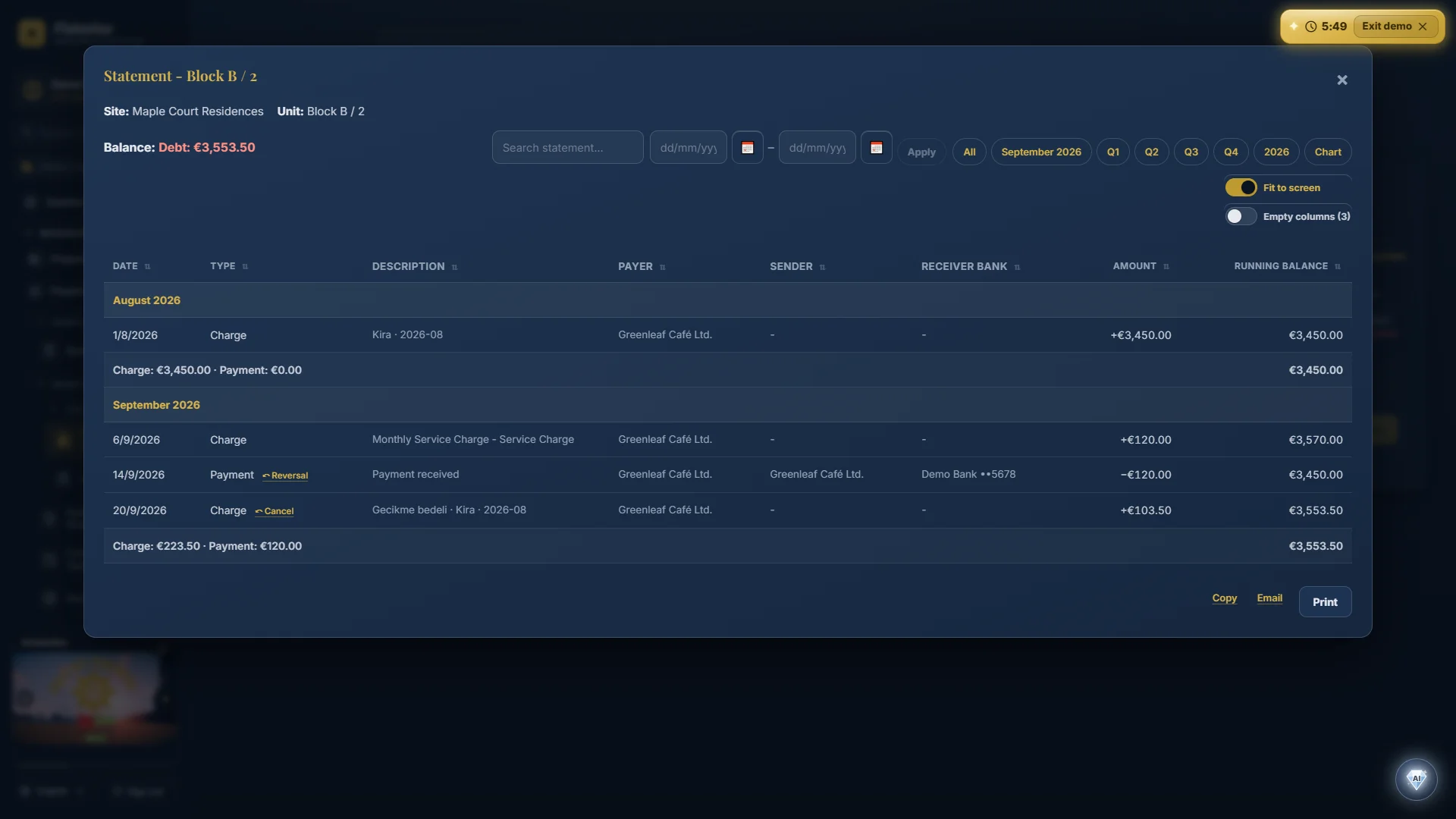Turn off the Fit to screen toggle
This screenshot has height=819, width=1456.
pos(1241,187)
